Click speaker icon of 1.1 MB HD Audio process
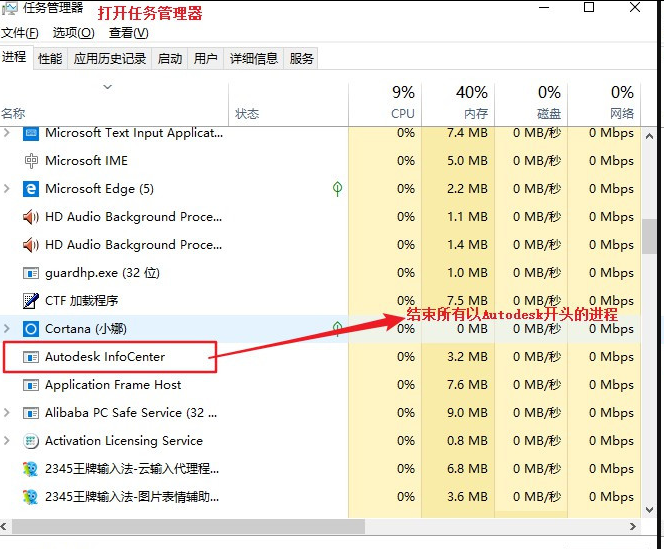664x549 pixels. 30,217
